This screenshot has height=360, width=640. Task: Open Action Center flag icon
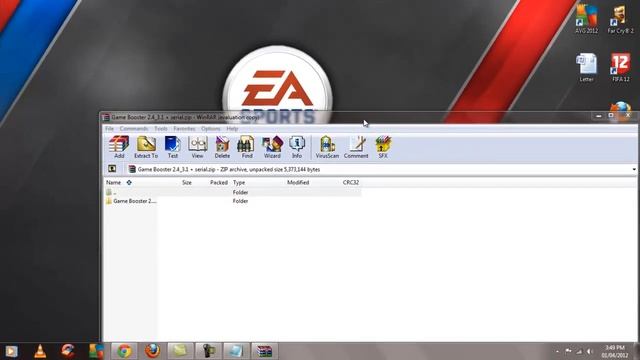(568, 351)
